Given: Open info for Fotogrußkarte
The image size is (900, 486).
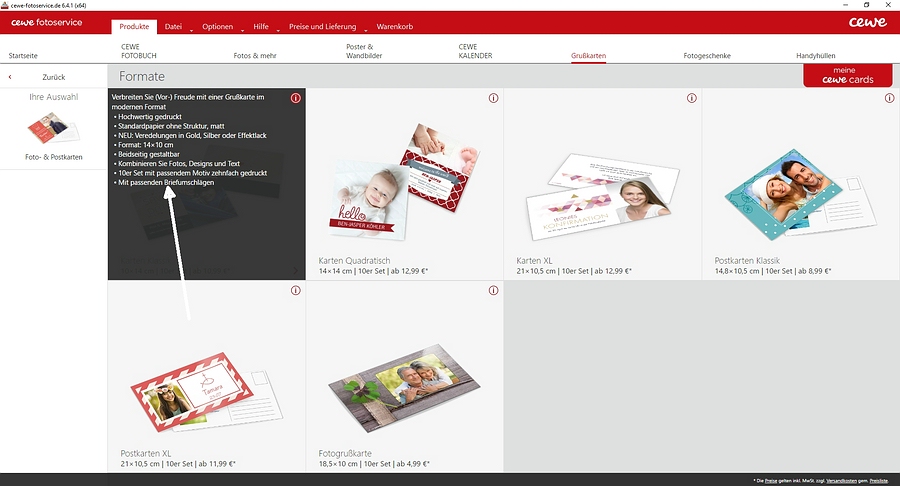Looking at the screenshot, I should coord(493,290).
